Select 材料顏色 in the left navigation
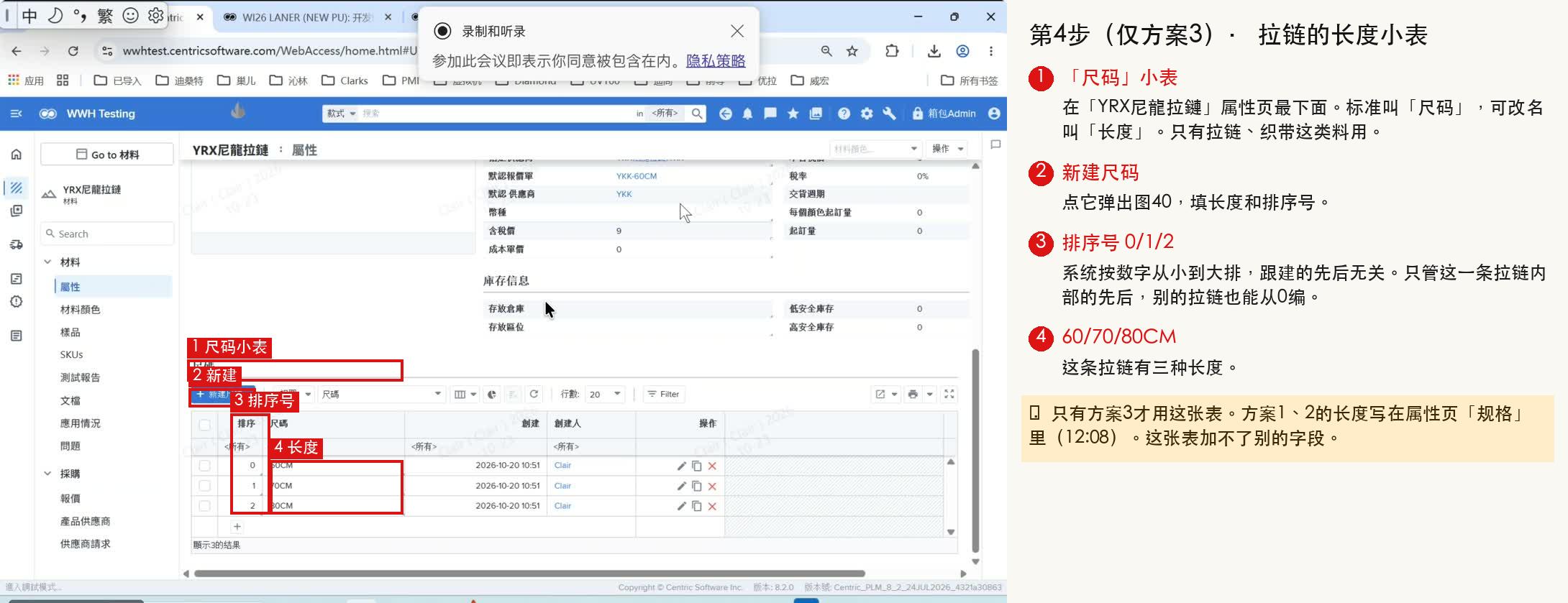Viewport: 1568px width, 603px height. point(80,310)
